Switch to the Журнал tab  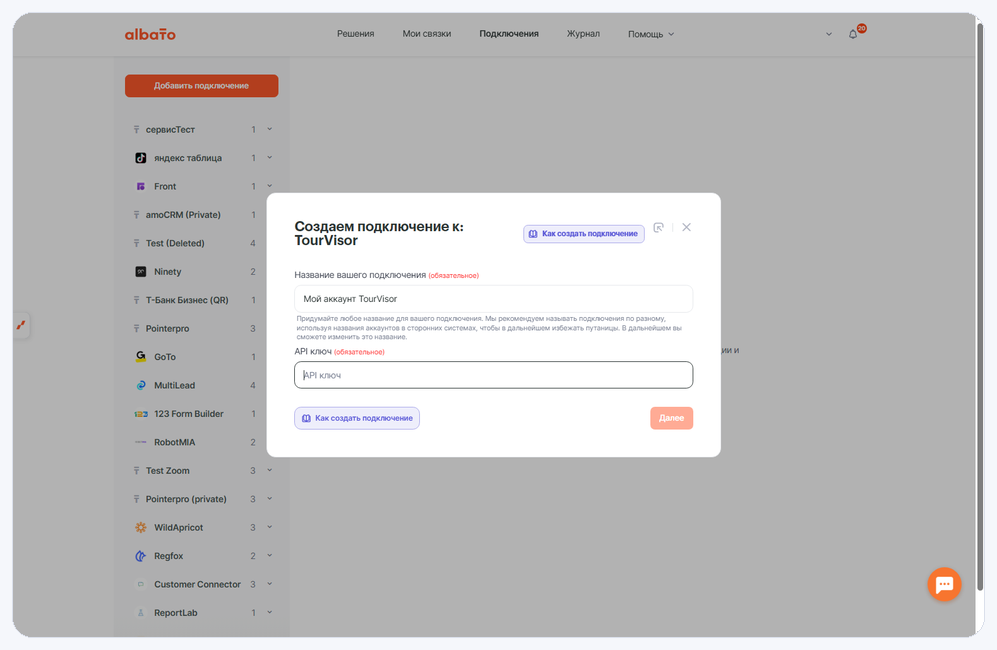point(583,34)
